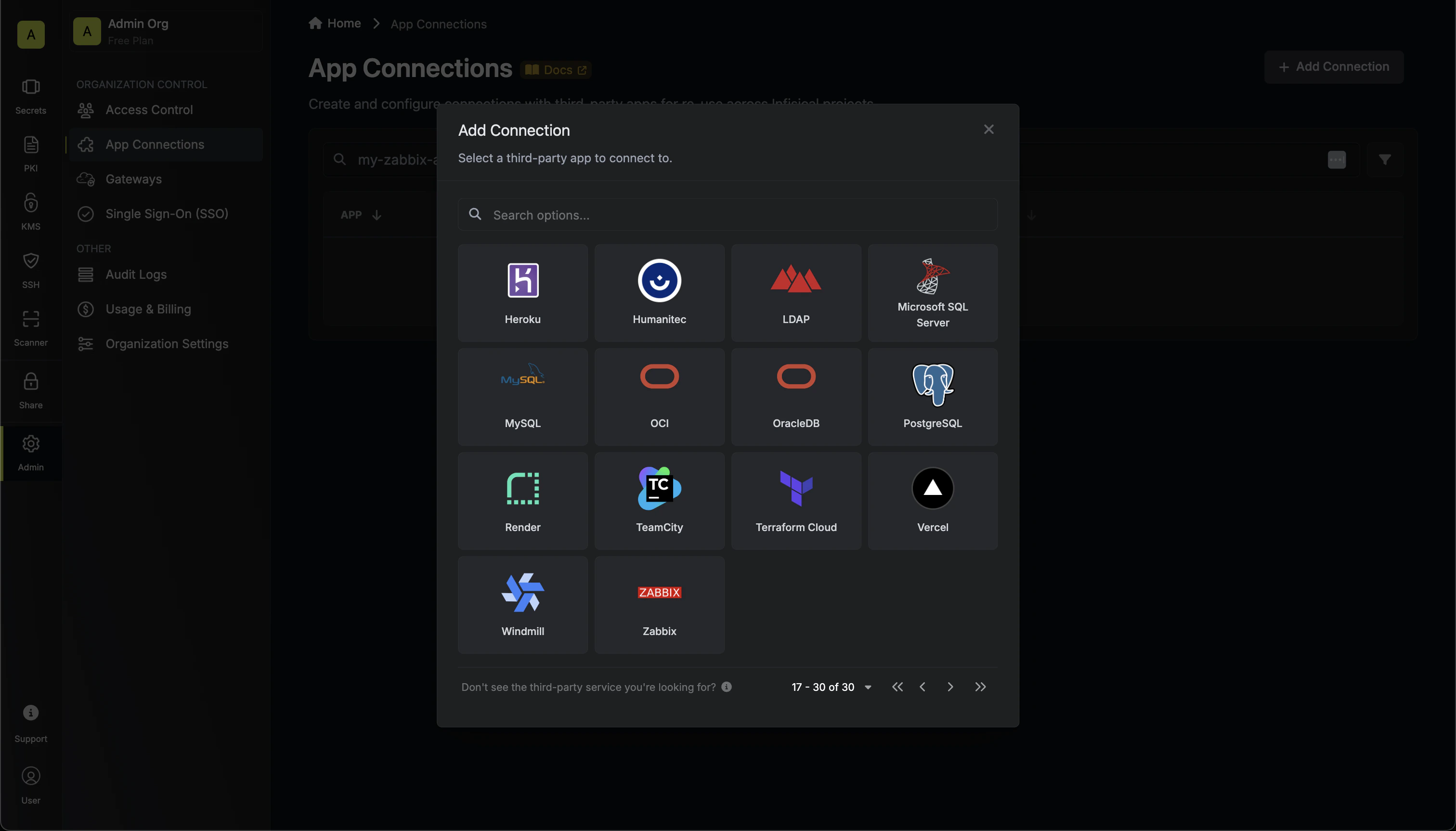
Task: Open the Admin Org organization switcher
Action: pyautogui.click(x=167, y=31)
